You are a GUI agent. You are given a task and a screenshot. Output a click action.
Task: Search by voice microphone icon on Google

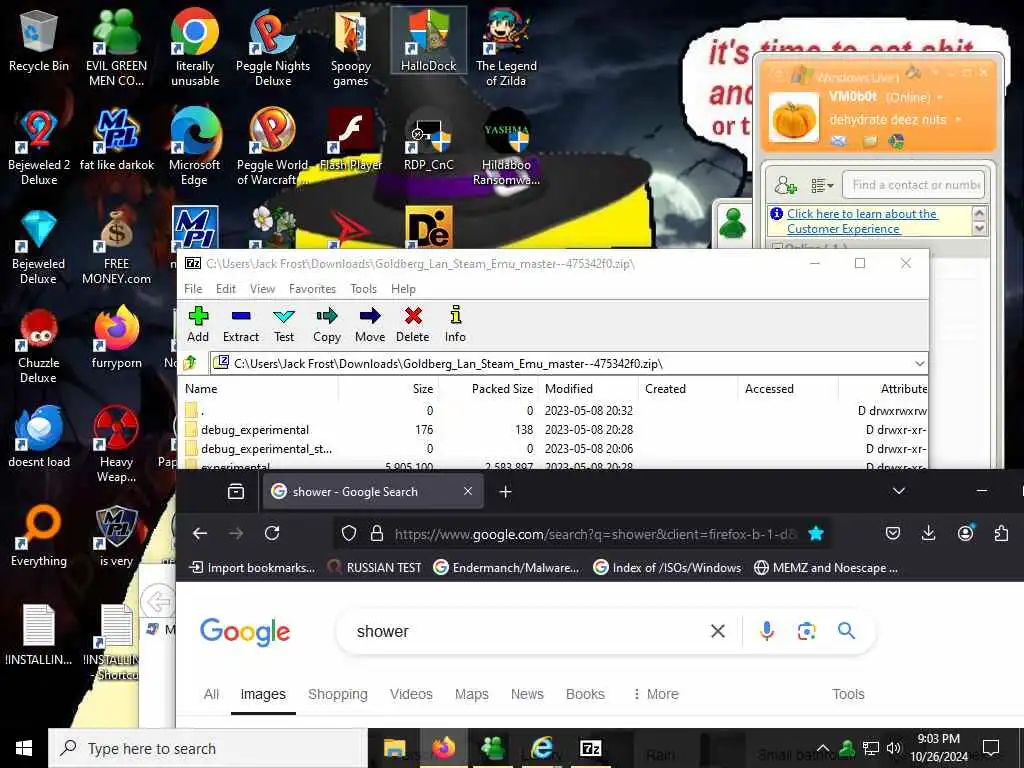(767, 631)
